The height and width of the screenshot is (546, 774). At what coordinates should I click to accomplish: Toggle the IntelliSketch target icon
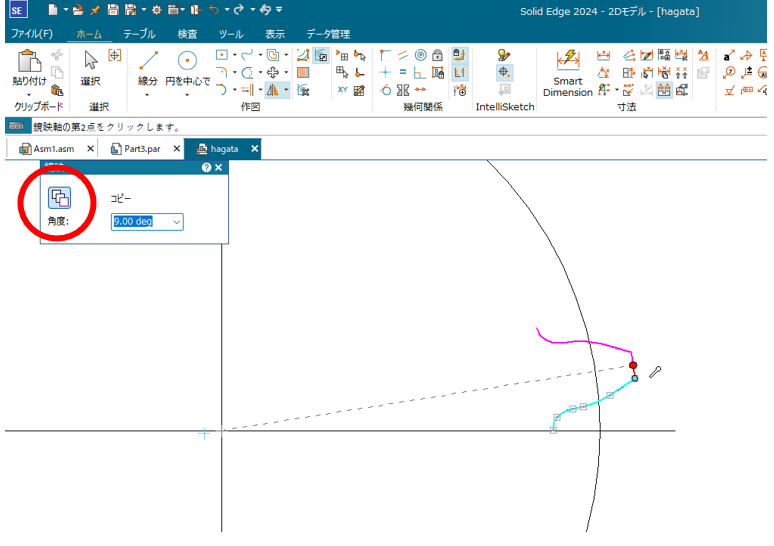tap(505, 72)
